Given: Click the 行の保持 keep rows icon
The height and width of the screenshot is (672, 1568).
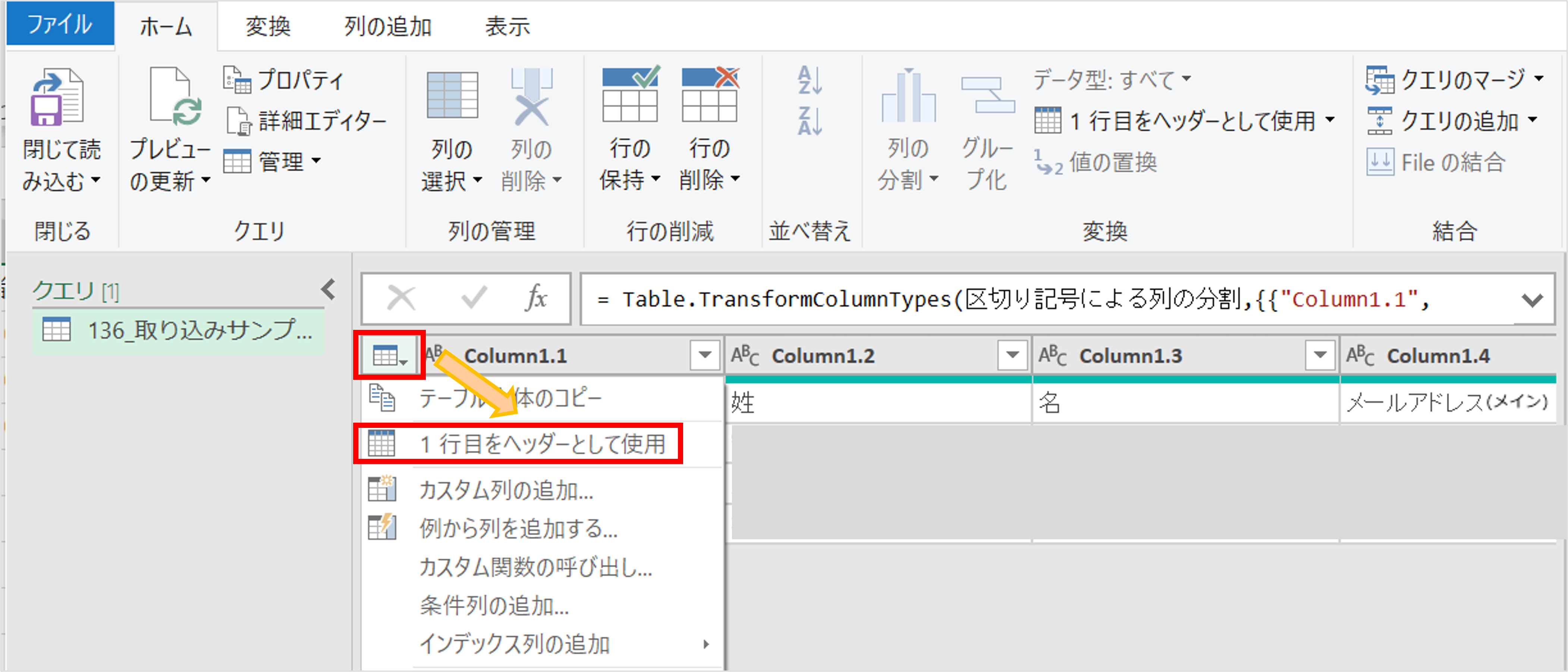Looking at the screenshot, I should 631,94.
